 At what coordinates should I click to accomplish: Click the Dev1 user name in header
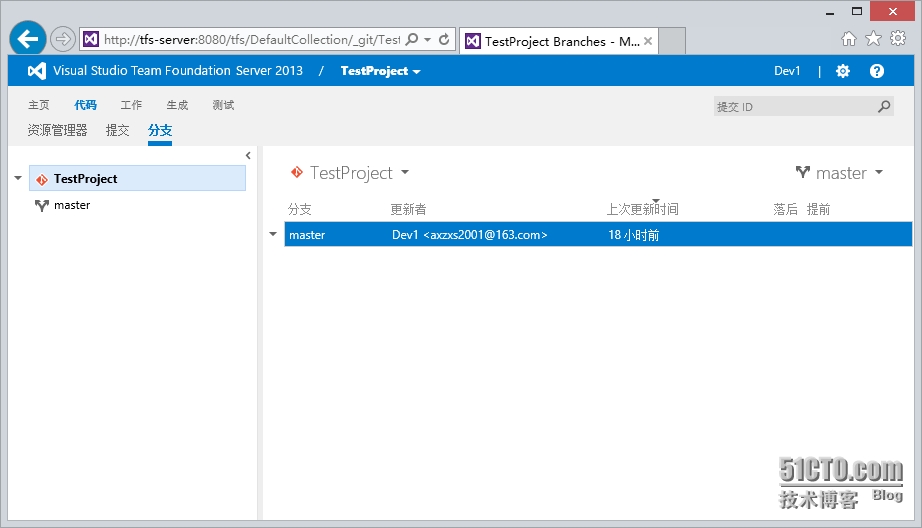(787, 71)
